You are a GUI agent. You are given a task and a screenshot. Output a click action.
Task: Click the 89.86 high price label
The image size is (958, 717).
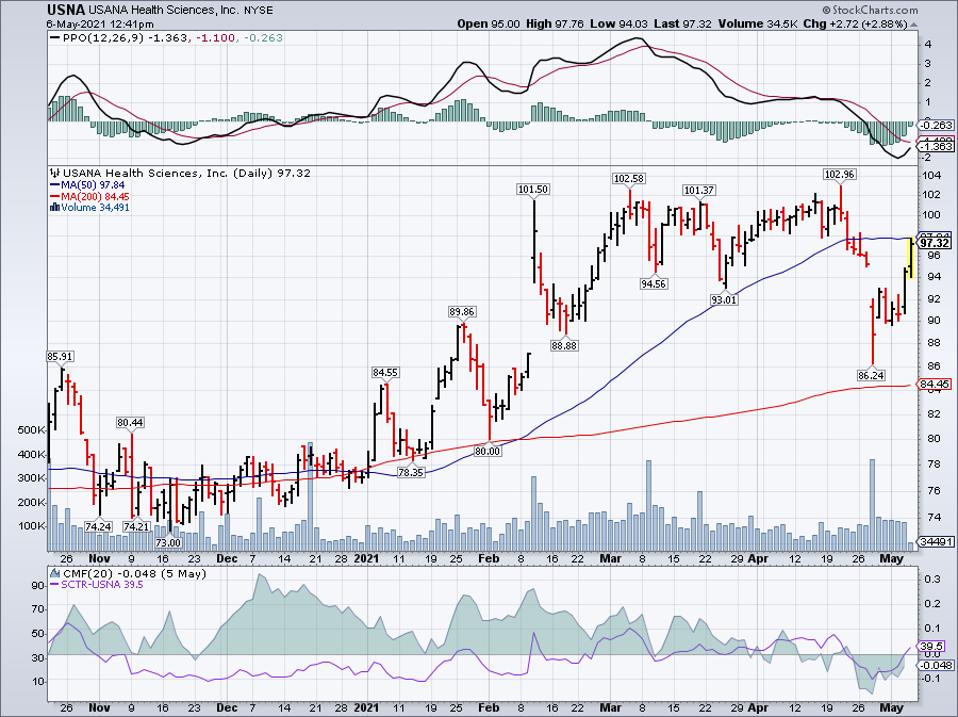coord(461,311)
